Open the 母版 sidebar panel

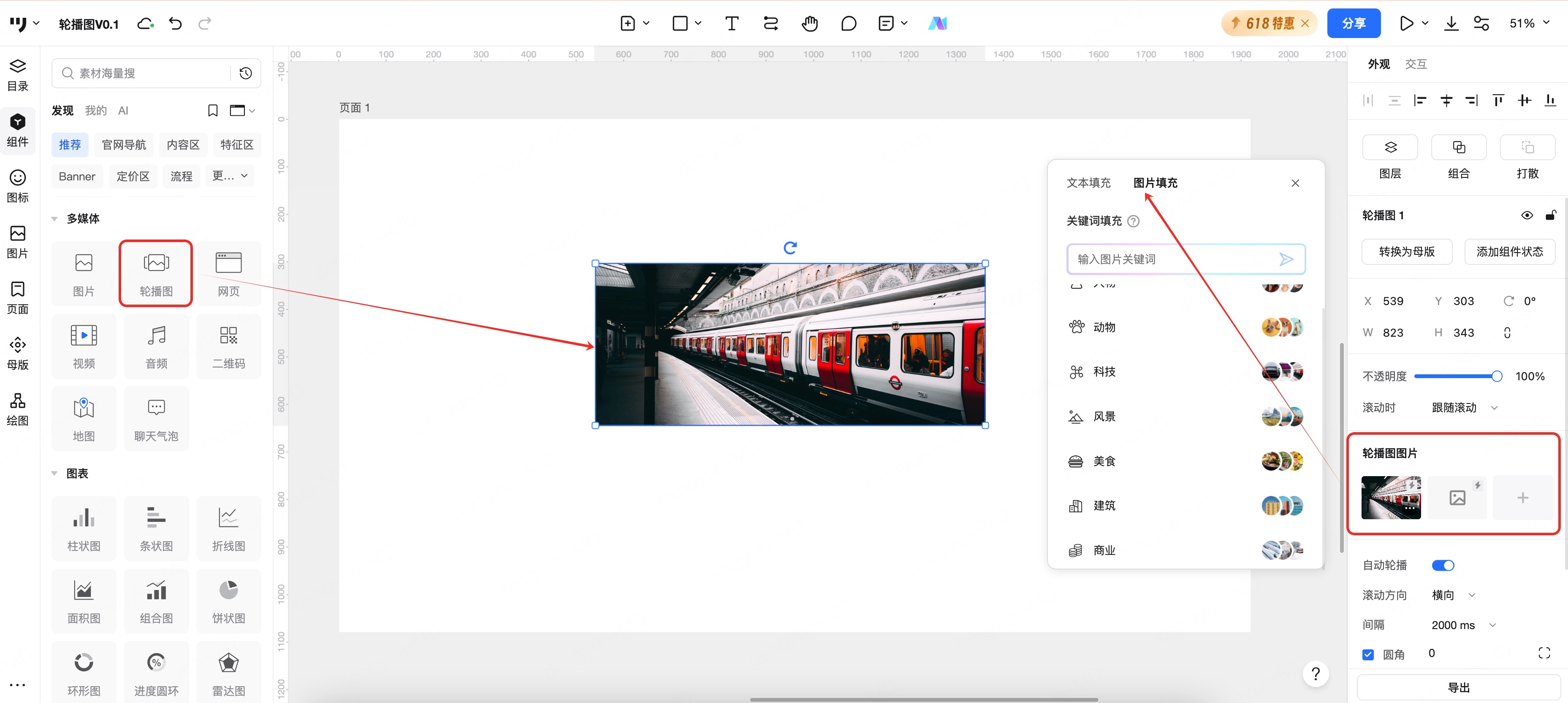click(x=18, y=353)
